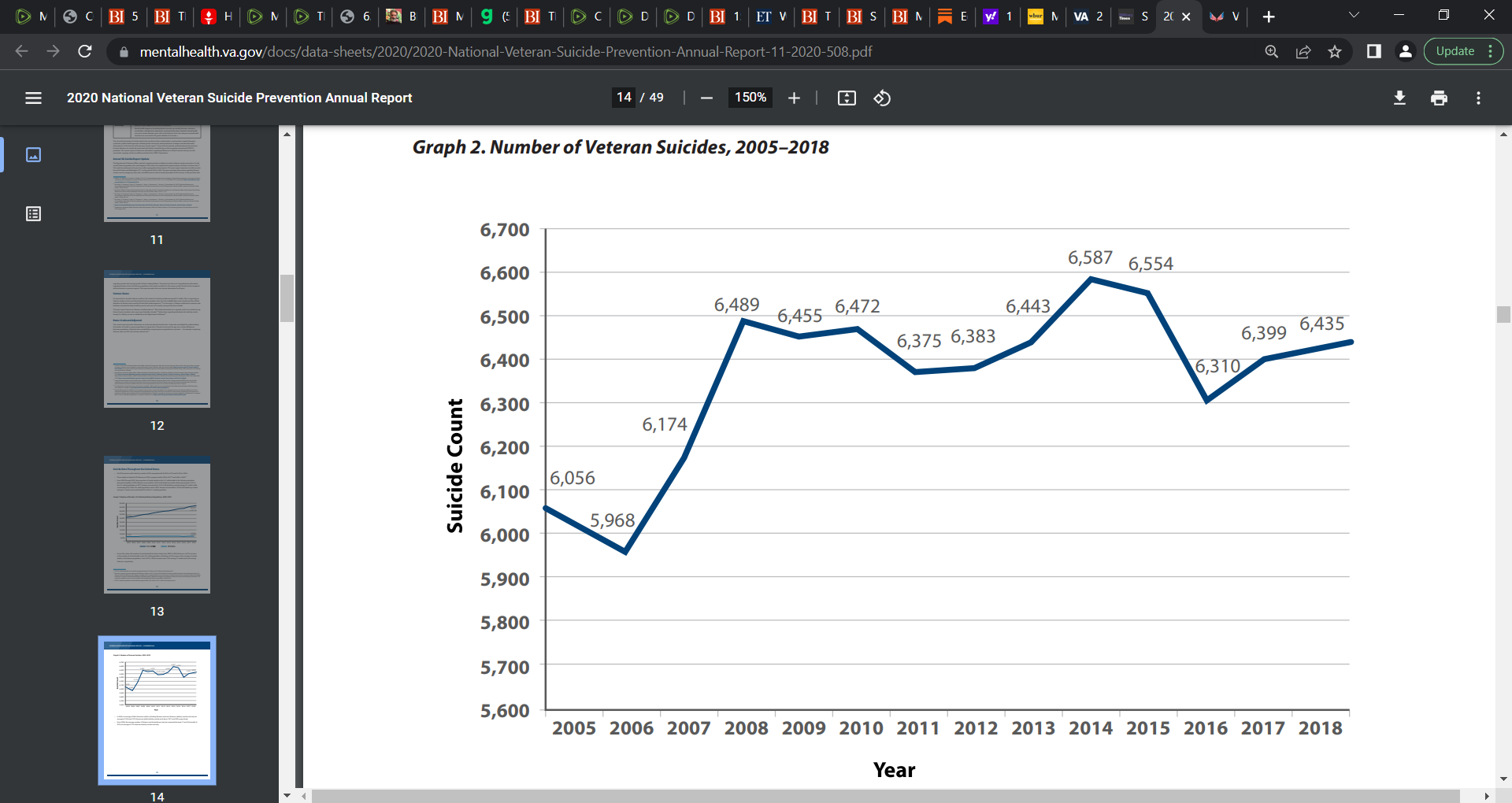Select page 13 thumbnail
This screenshot has height=803, width=1512.
pyautogui.click(x=157, y=526)
